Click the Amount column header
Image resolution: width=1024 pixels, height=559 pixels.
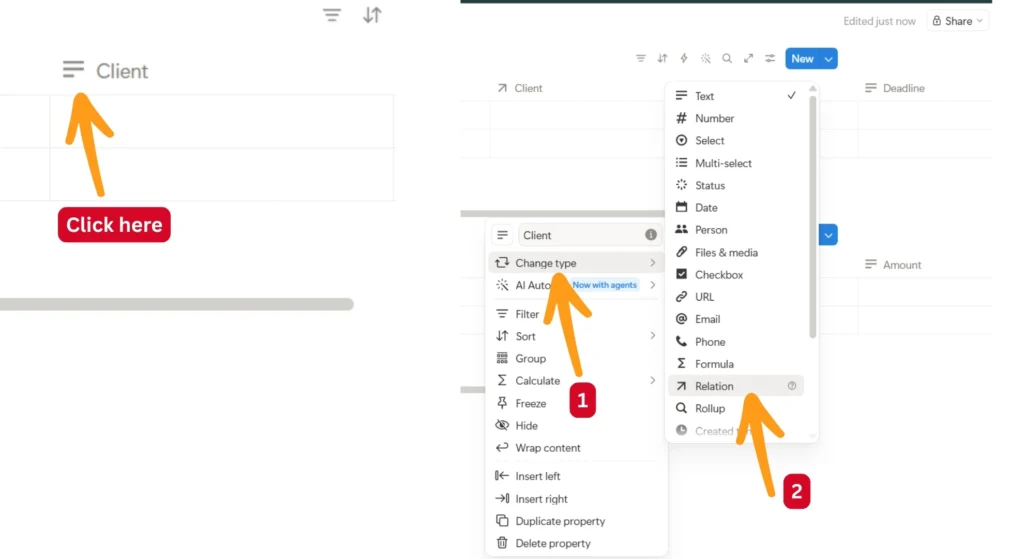tap(893, 264)
